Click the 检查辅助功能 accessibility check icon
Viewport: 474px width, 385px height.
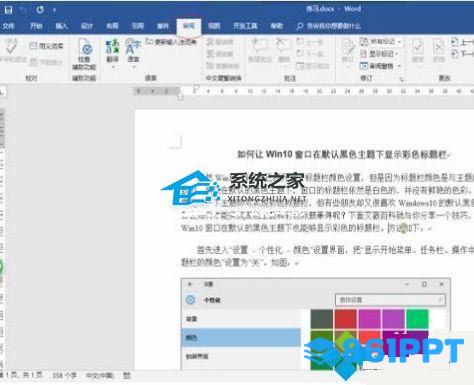coord(84,54)
